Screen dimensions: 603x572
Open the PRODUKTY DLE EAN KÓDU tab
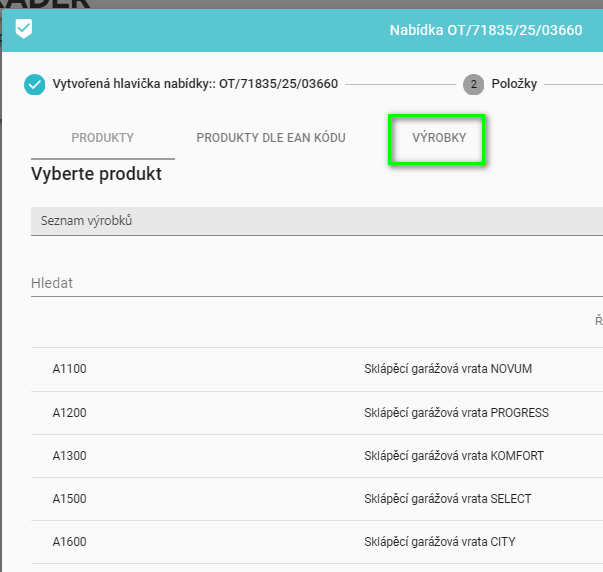(271, 138)
